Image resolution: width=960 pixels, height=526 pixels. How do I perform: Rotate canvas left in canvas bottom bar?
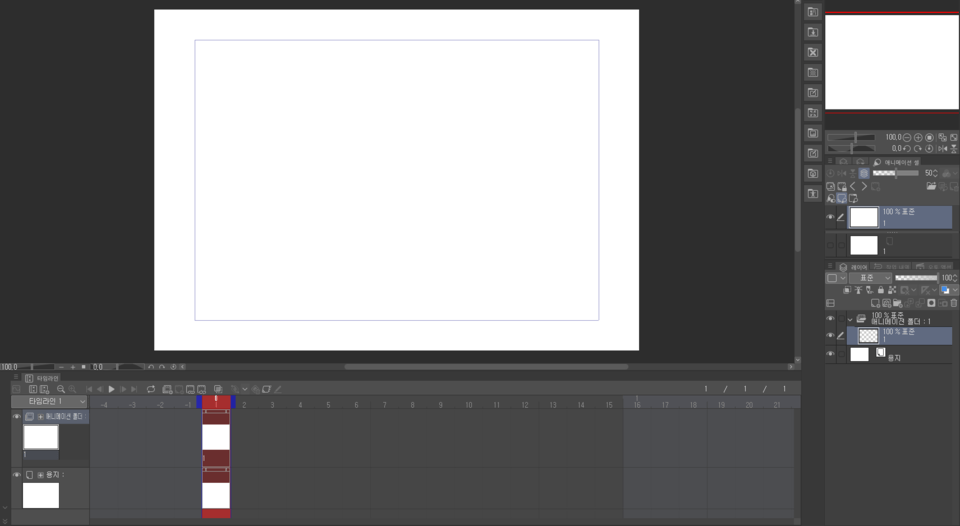[x=151, y=367]
